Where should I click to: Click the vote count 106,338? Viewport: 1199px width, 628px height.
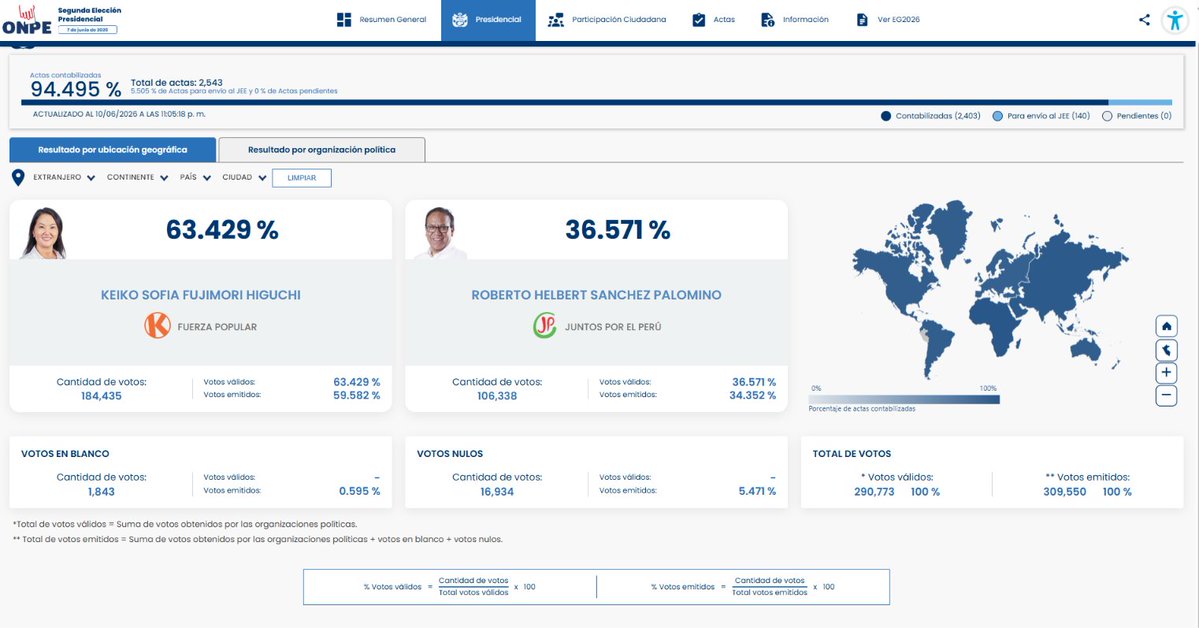coord(497,396)
